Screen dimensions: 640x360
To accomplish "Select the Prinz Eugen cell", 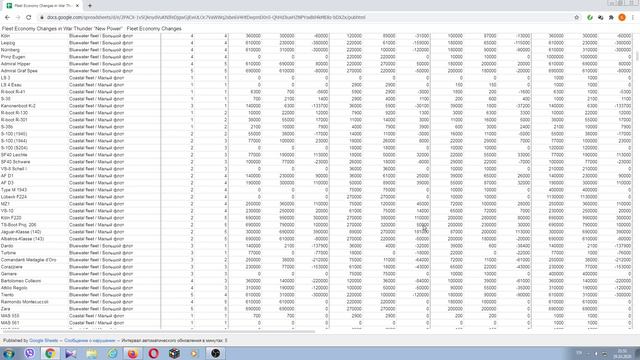I will tap(34, 57).
